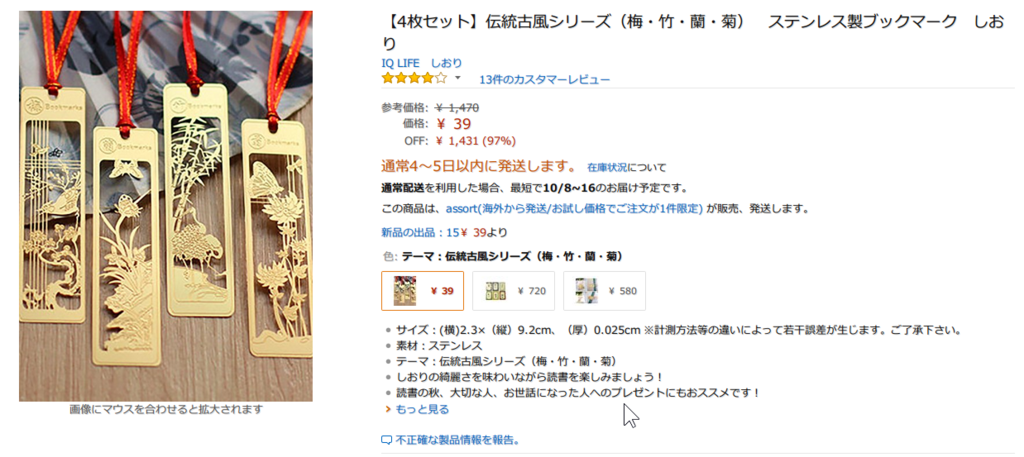
Task: Open the star rating dropdown arrow
Action: 458,78
